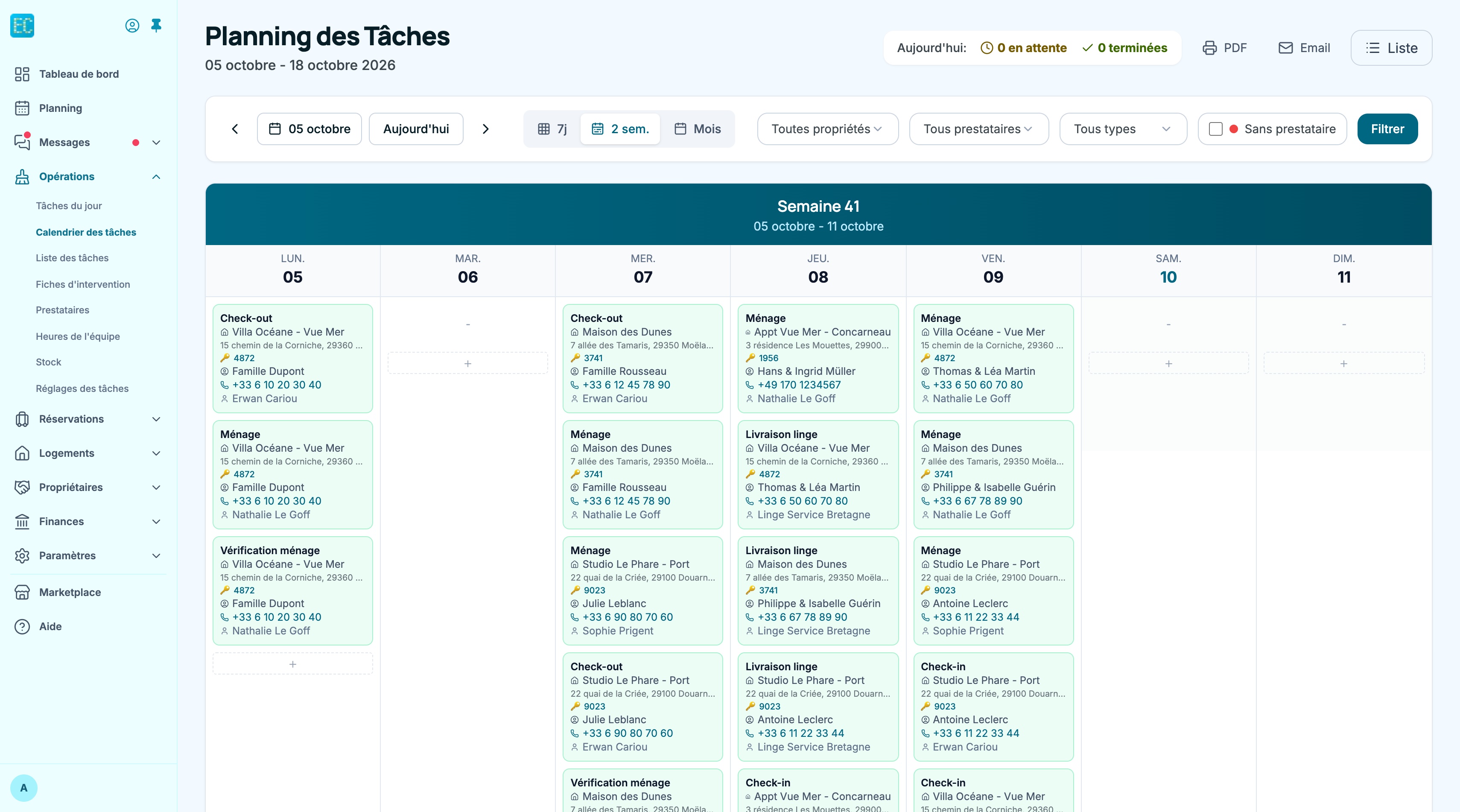Expand the Messages menu
This screenshot has height=812, width=1460.
click(x=156, y=142)
